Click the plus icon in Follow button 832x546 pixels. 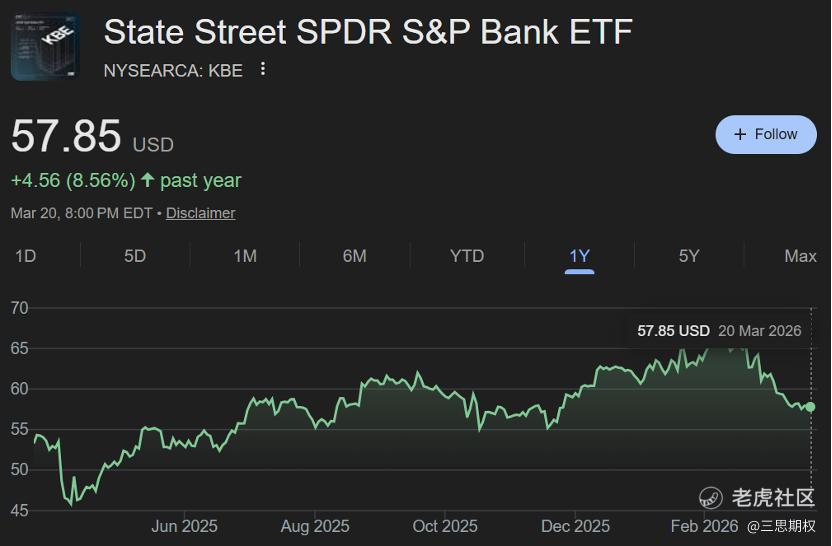740,134
